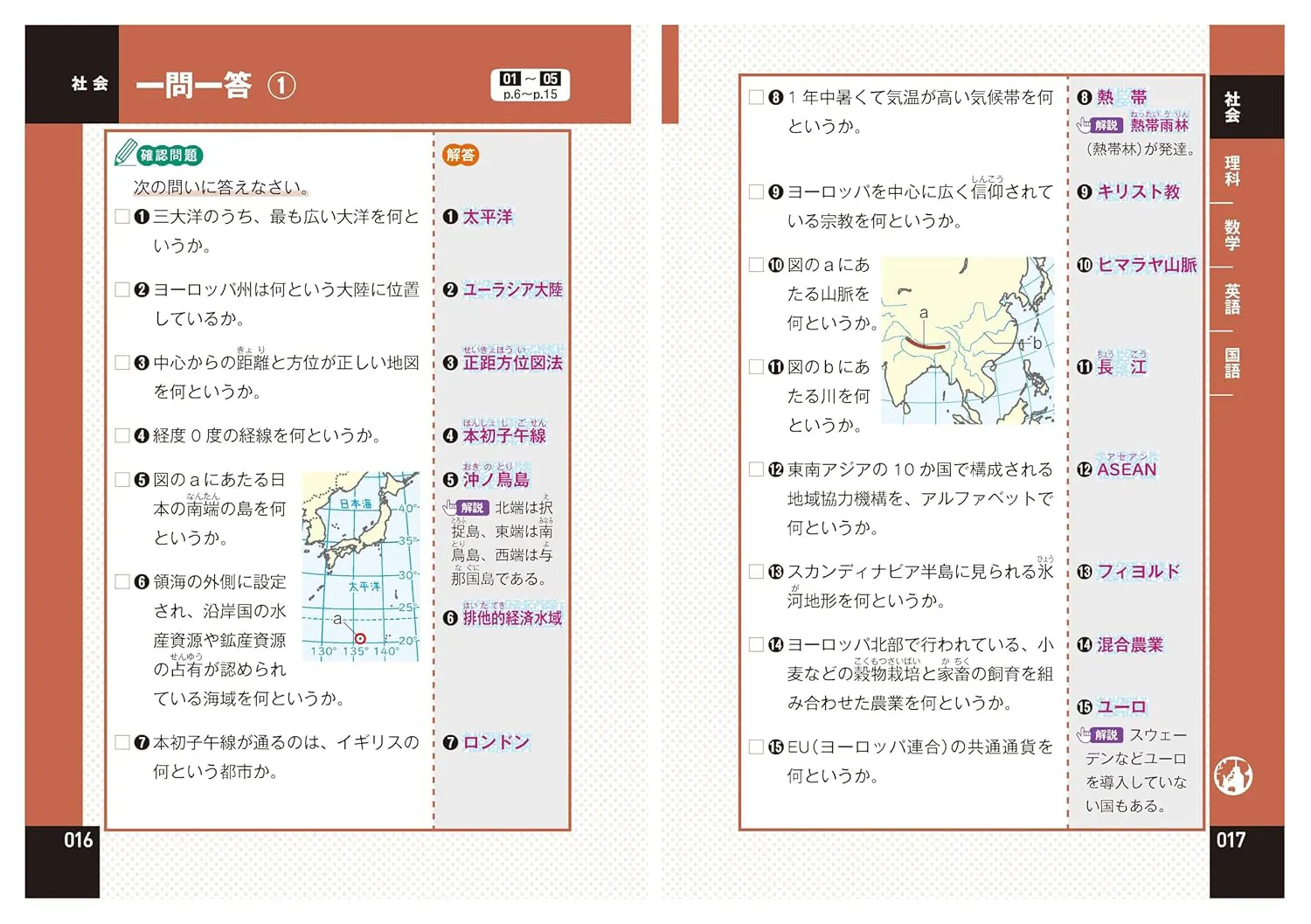1311x924 pixels.
Task: Mark the checkbox for question 6 領海の外側
Action: pos(122,581)
